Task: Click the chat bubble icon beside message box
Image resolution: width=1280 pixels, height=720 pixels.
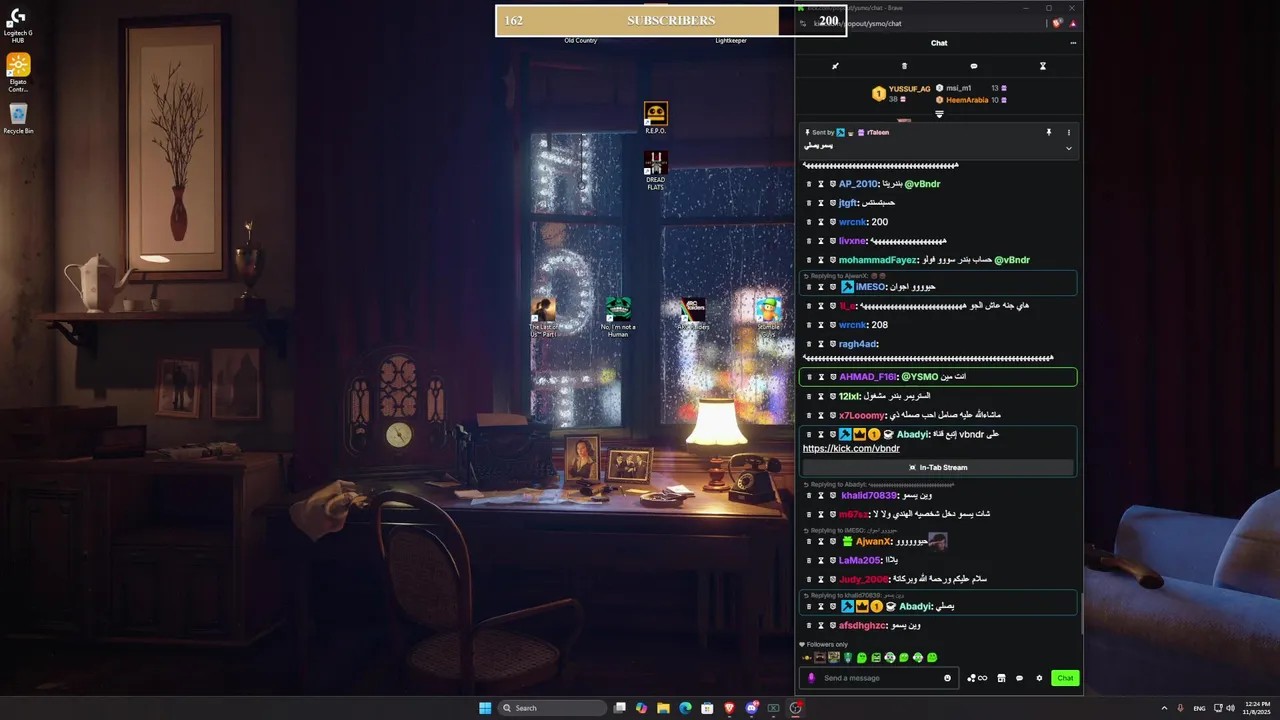Action: (x=1019, y=678)
